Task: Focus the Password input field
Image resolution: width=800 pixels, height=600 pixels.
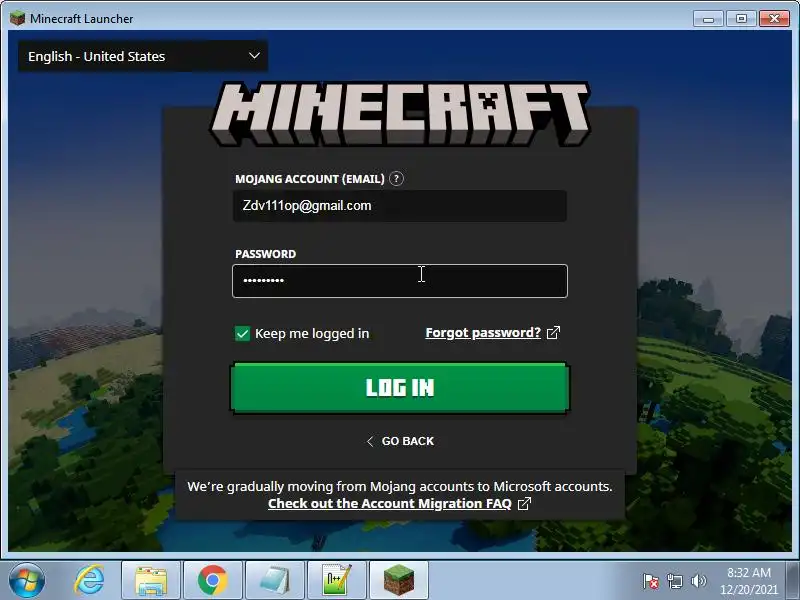Action: tap(399, 281)
